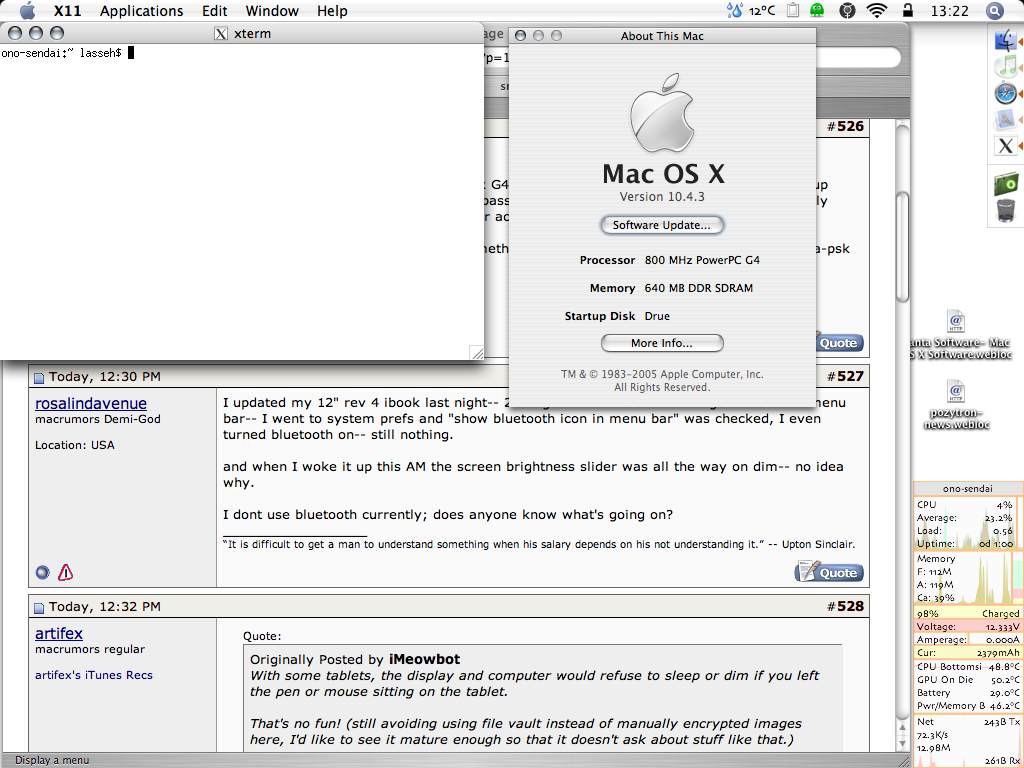Open rosalindavenue's profile link

[x=91, y=404]
